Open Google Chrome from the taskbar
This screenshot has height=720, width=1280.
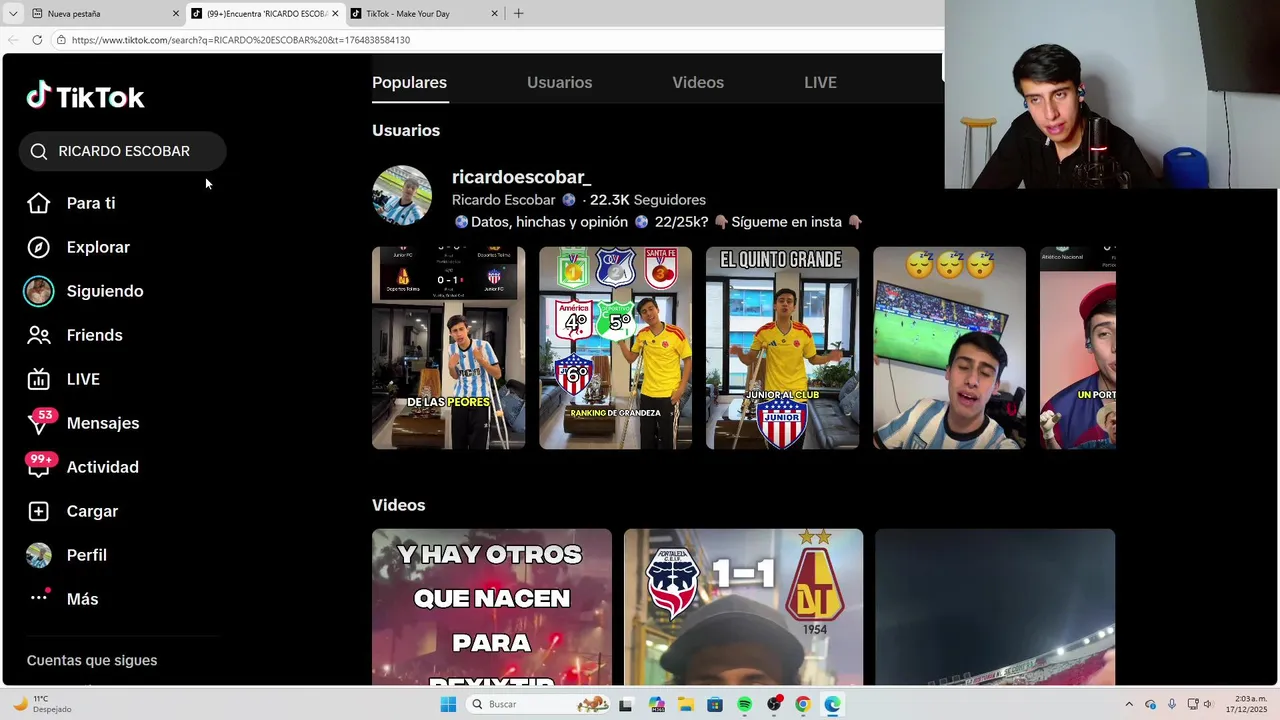(802, 704)
